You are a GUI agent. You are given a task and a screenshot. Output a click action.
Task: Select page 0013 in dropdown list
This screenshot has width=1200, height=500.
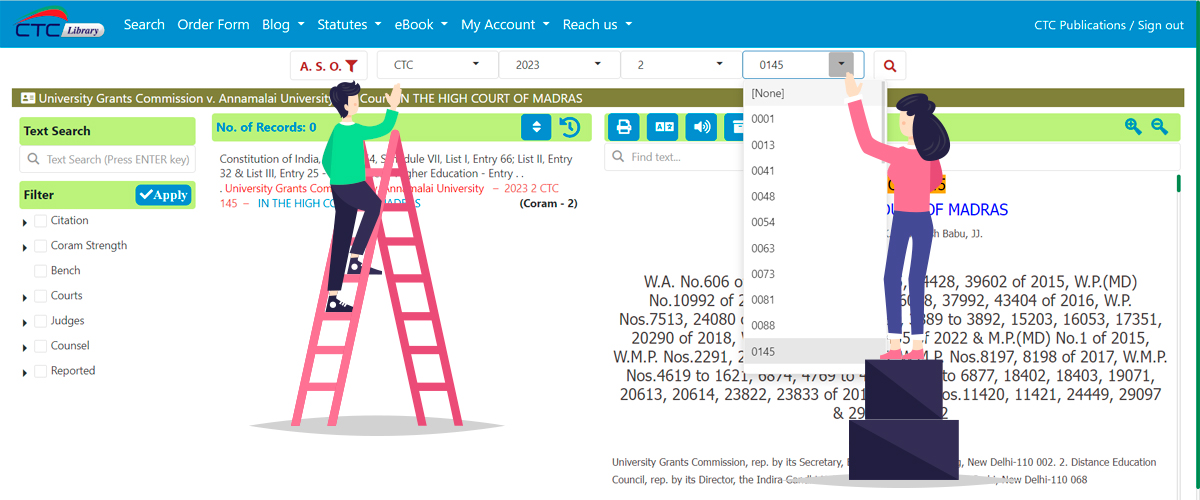click(x=814, y=145)
